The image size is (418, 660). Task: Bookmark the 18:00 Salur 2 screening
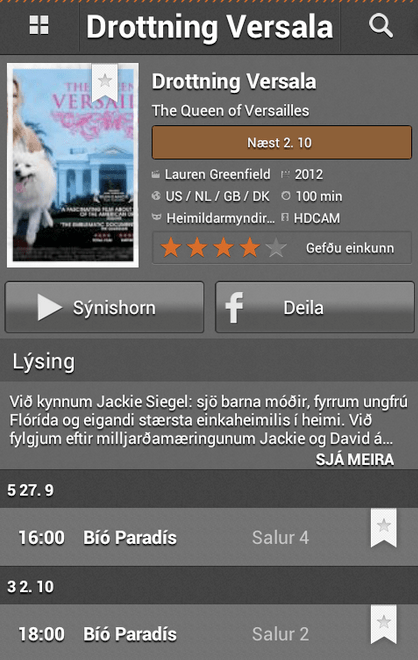pos(383,625)
